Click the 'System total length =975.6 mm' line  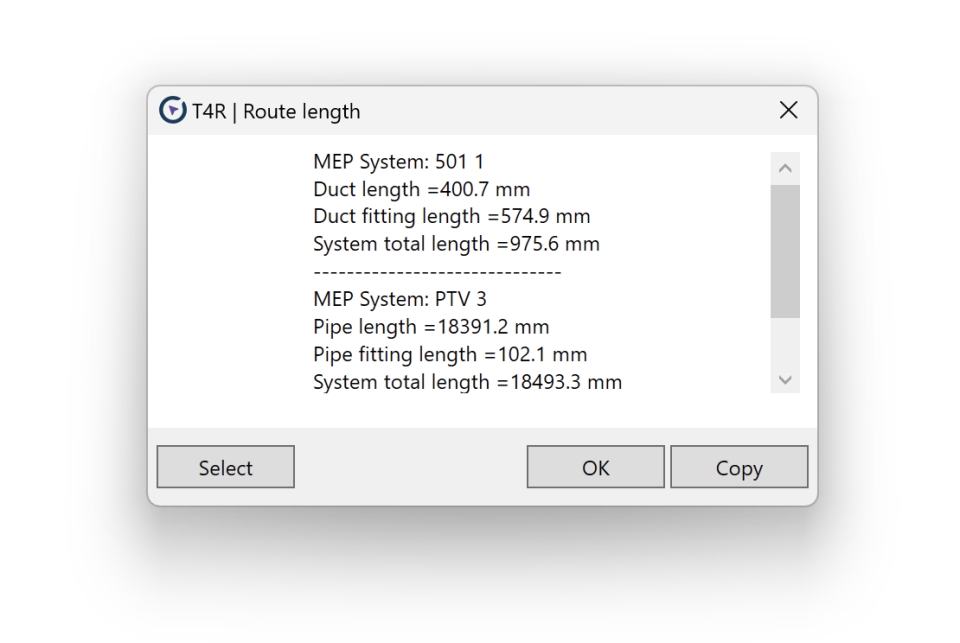pyautogui.click(x=456, y=244)
